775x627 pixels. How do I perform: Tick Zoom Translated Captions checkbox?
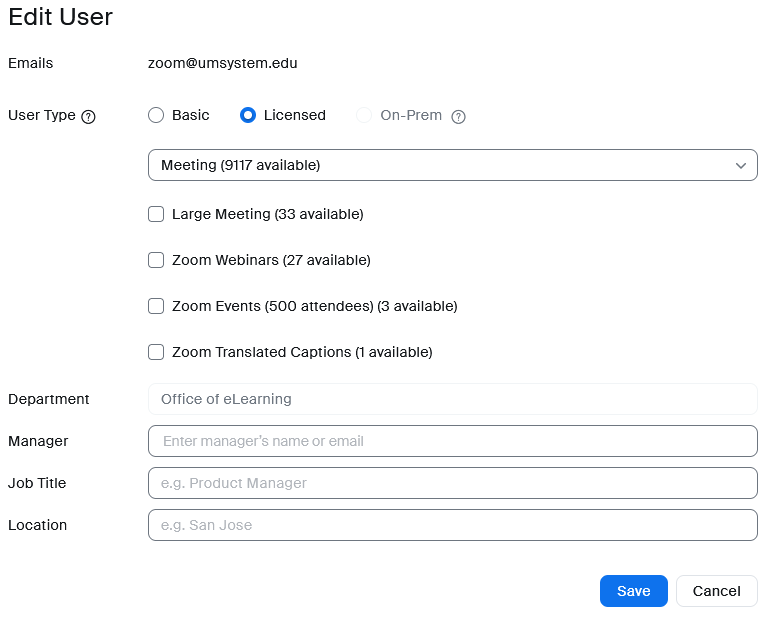pyautogui.click(x=156, y=352)
